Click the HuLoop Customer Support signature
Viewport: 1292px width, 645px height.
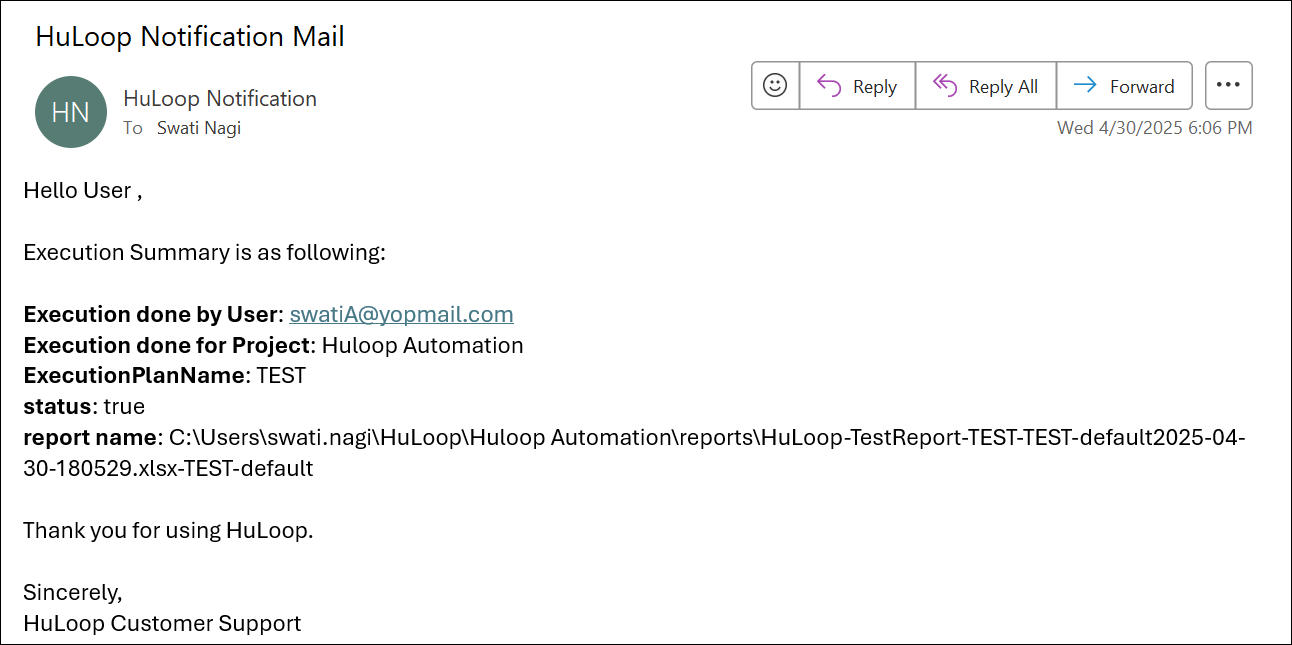[x=162, y=623]
